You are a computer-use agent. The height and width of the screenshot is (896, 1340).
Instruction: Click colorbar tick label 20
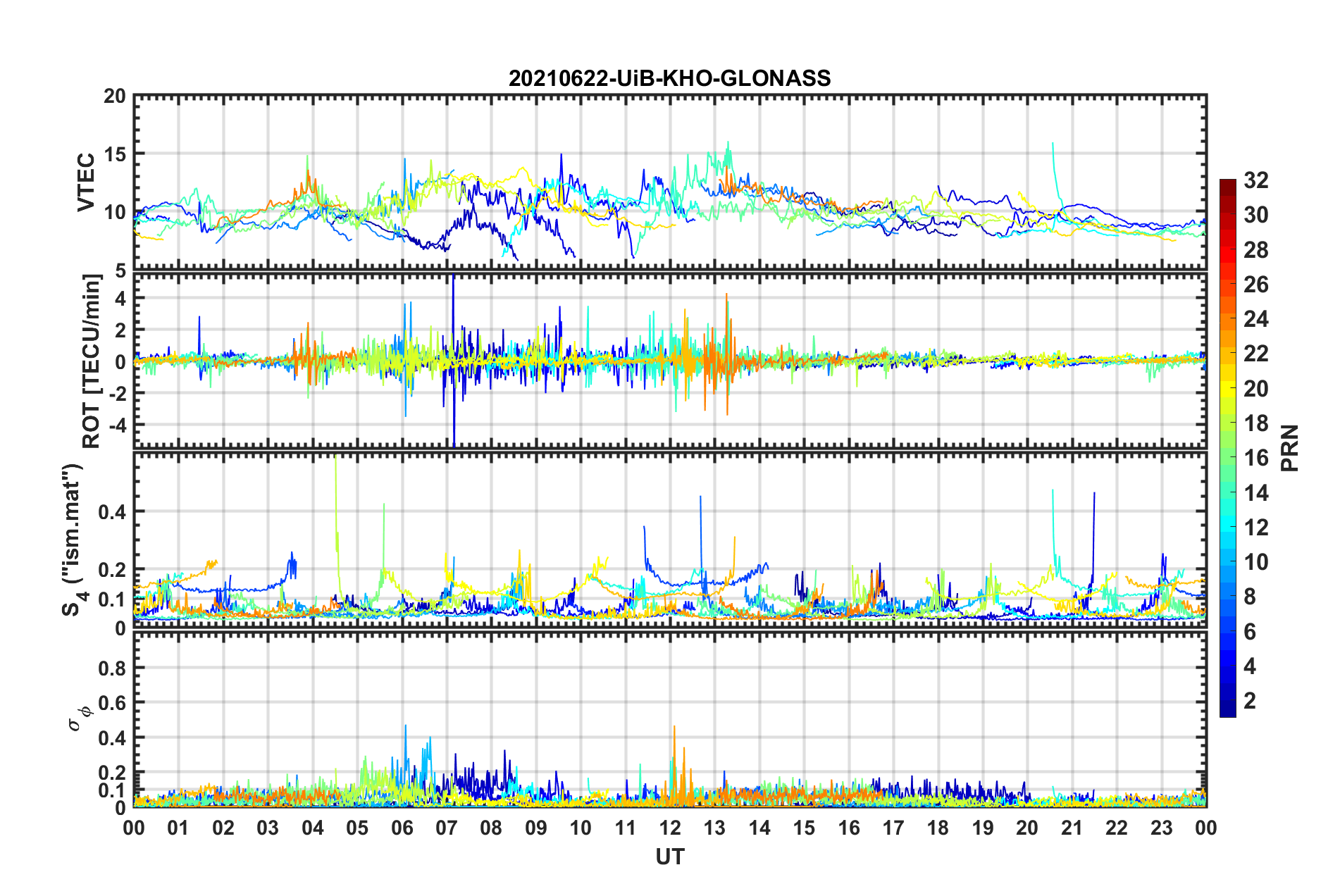(x=1256, y=389)
